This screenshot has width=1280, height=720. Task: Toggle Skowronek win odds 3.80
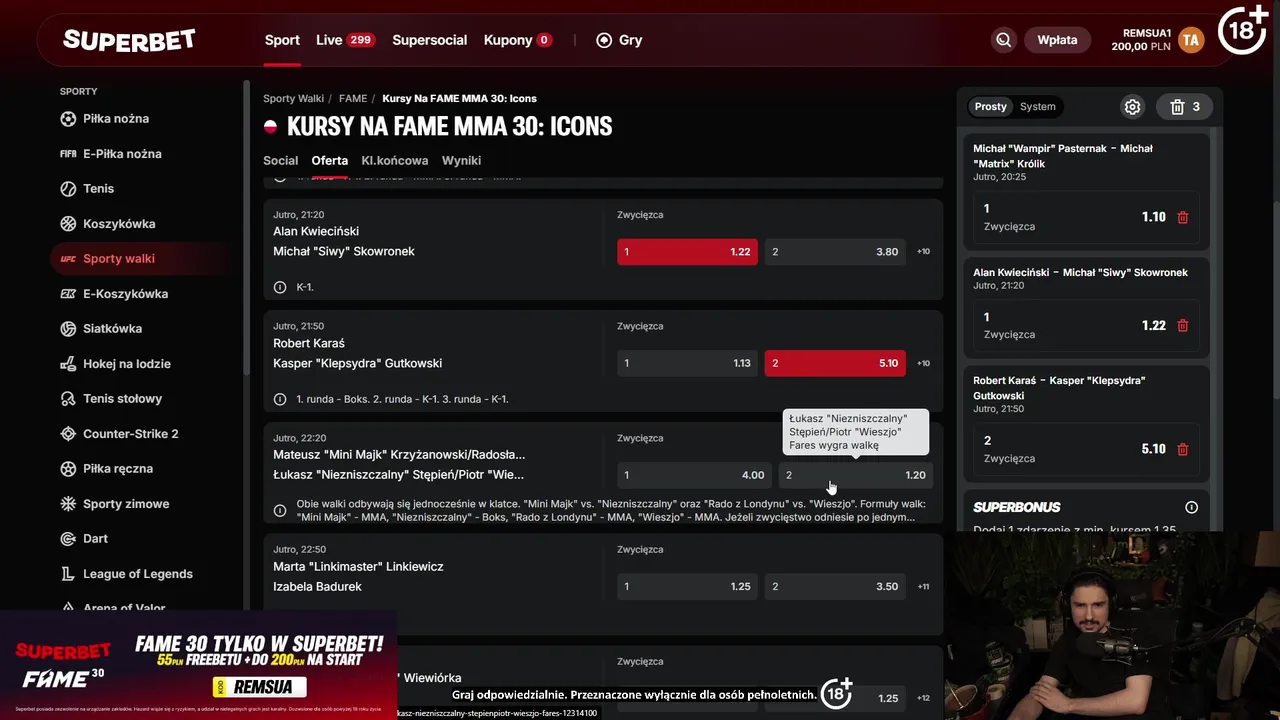(x=835, y=252)
